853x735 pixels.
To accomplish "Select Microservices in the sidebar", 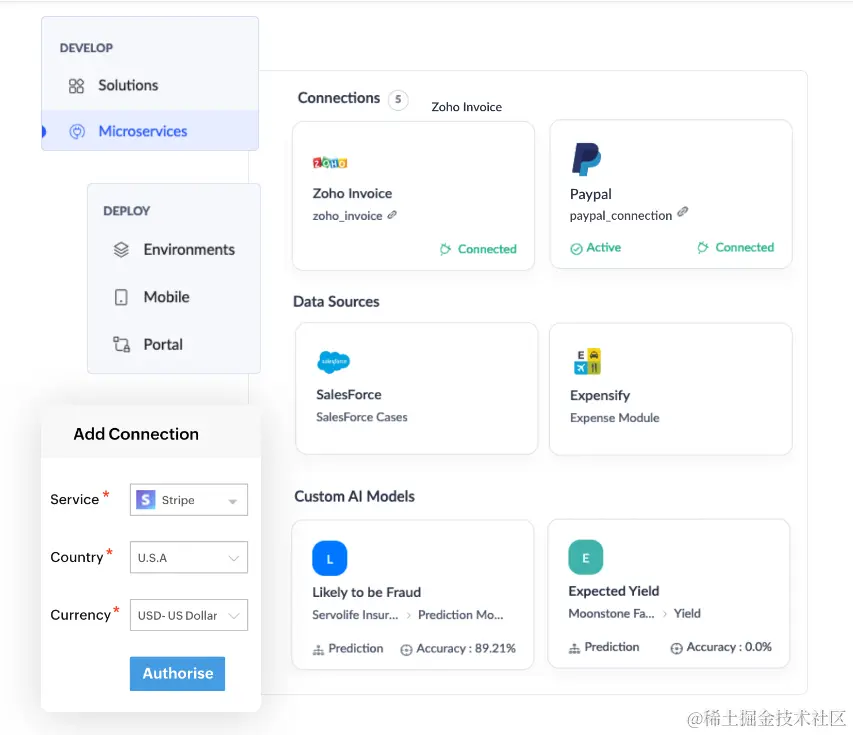I will (150, 131).
